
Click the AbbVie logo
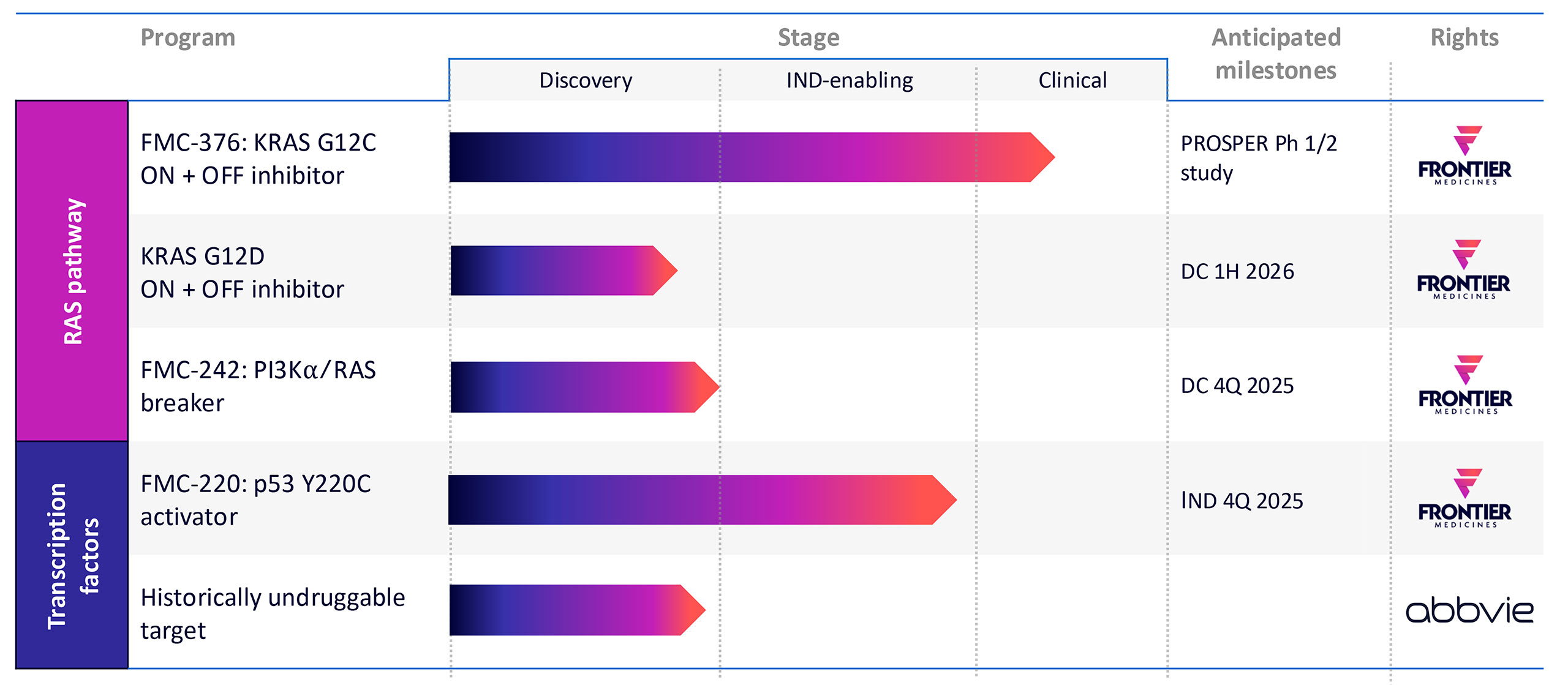coord(1469,611)
